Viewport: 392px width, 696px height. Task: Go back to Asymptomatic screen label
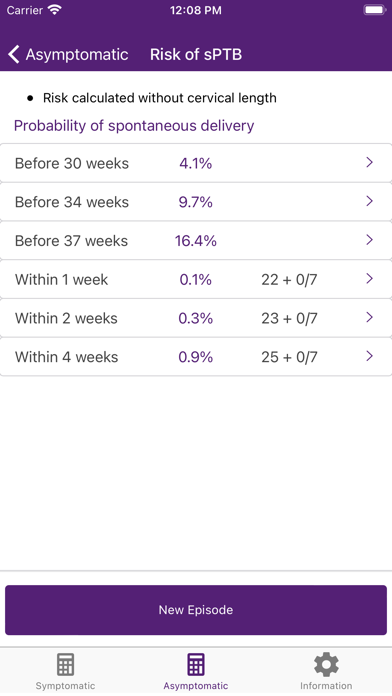pyautogui.click(x=77, y=55)
